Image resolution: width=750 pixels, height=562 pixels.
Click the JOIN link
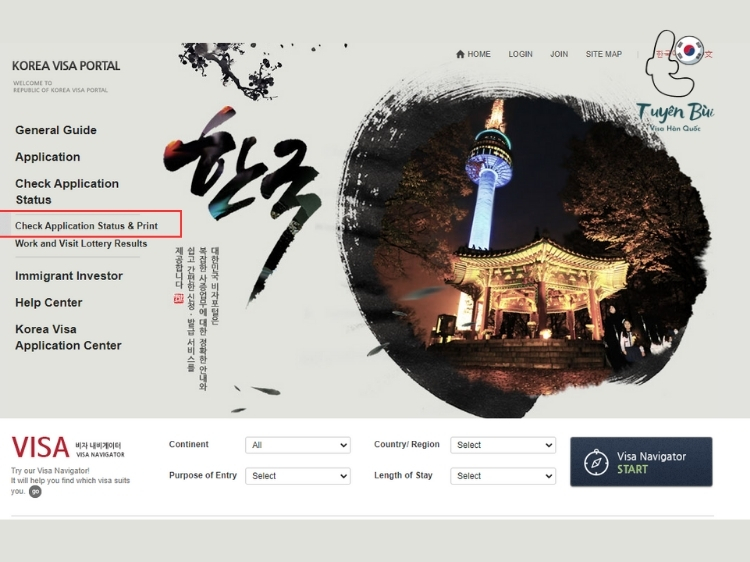[559, 54]
